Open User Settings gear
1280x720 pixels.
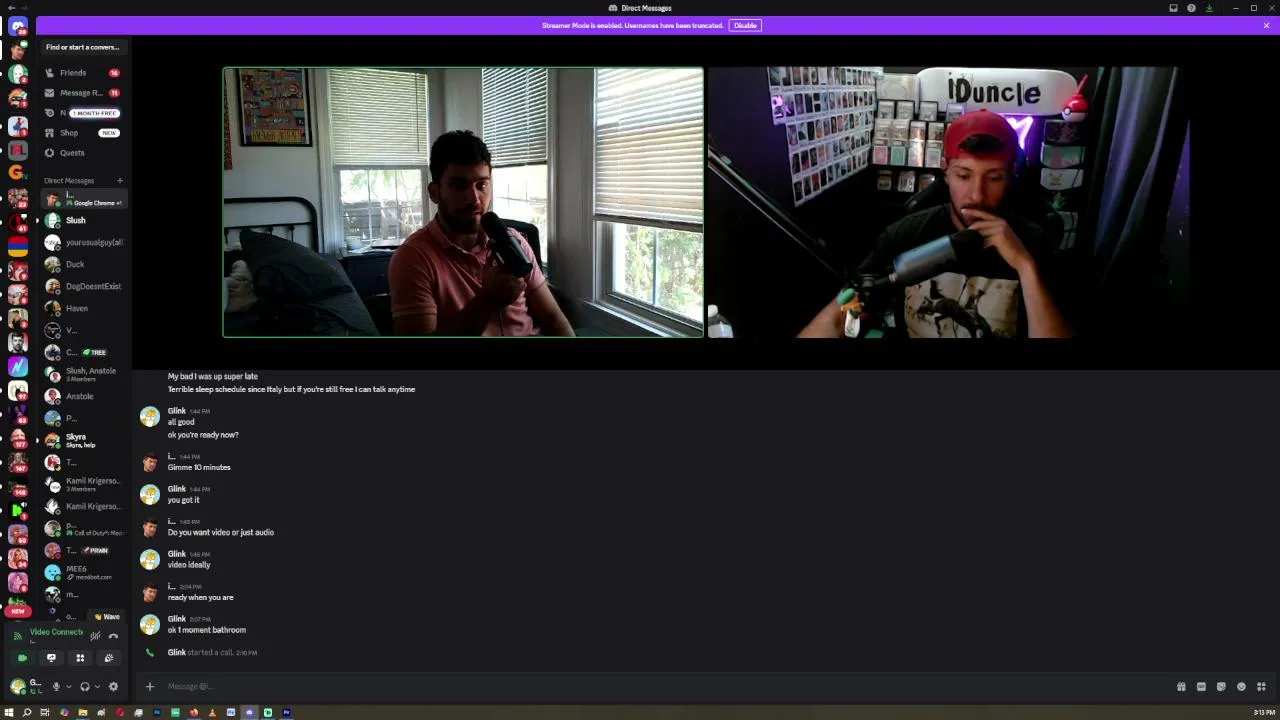(113, 687)
